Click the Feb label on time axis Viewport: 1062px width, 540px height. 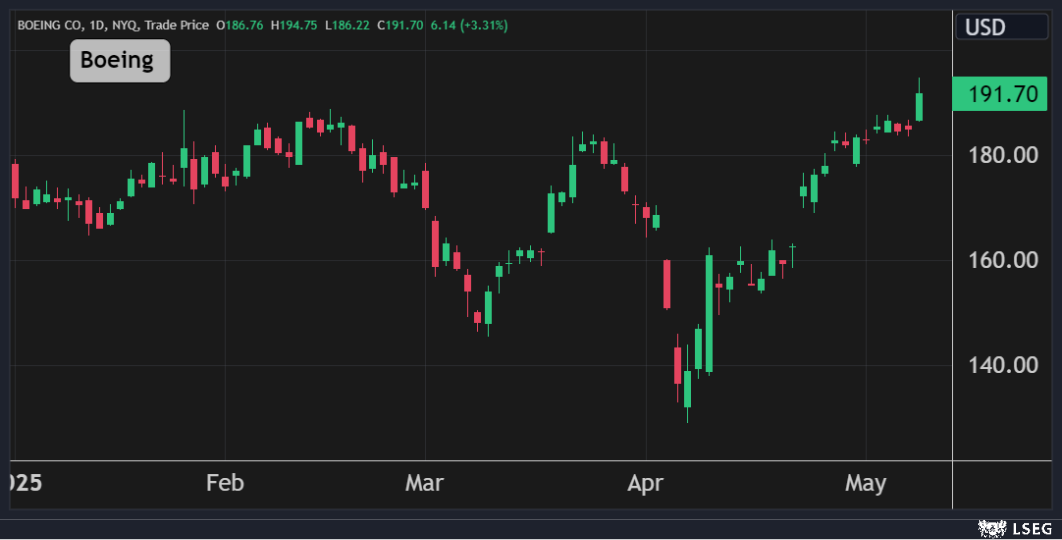(225, 484)
